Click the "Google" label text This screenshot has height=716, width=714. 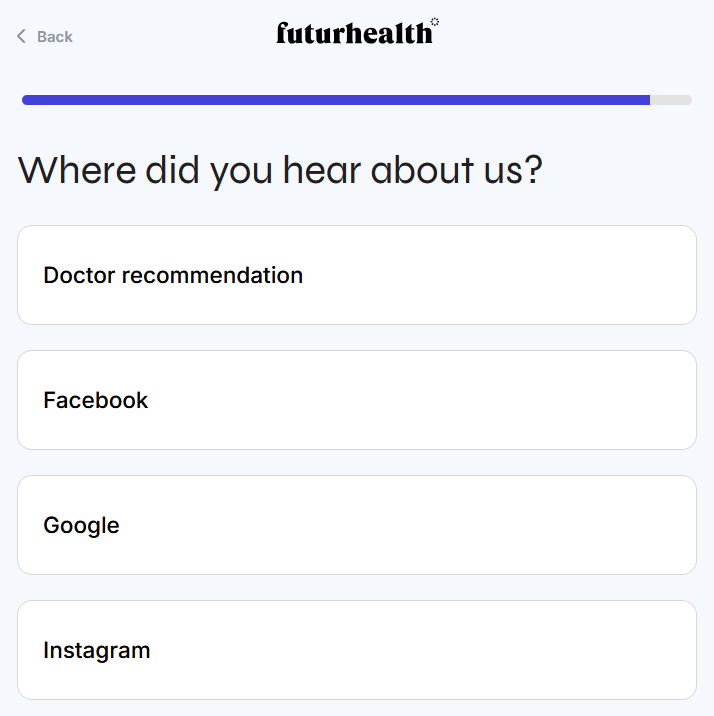[x=81, y=525]
